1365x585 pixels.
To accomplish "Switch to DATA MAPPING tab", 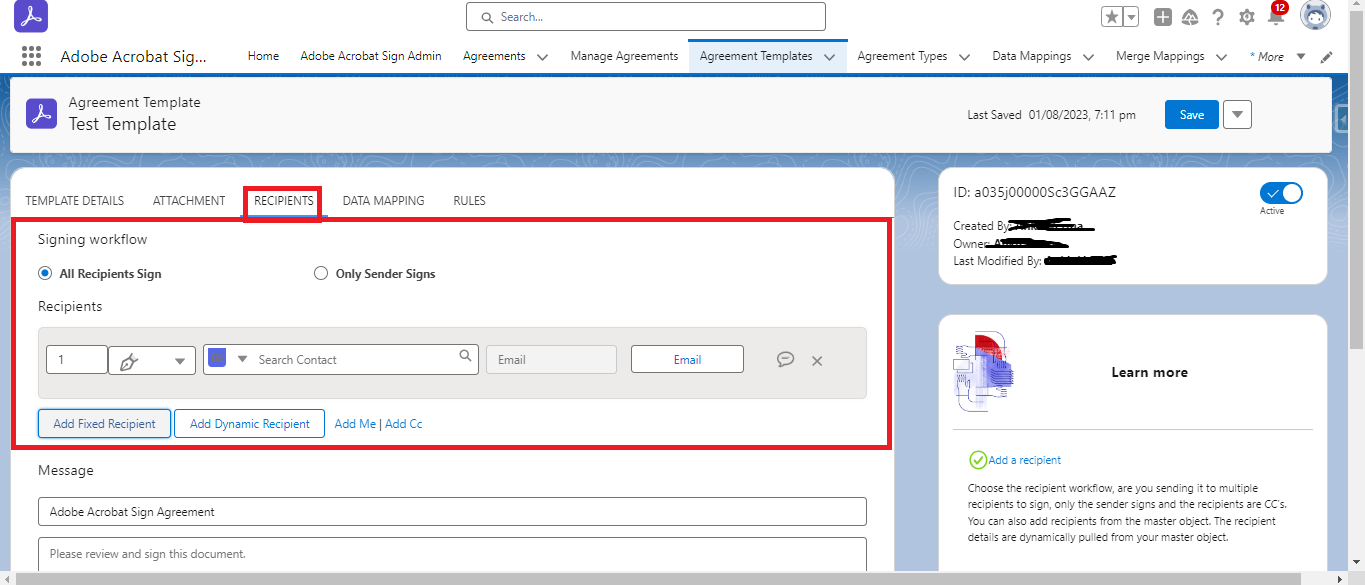I will pyautogui.click(x=383, y=201).
